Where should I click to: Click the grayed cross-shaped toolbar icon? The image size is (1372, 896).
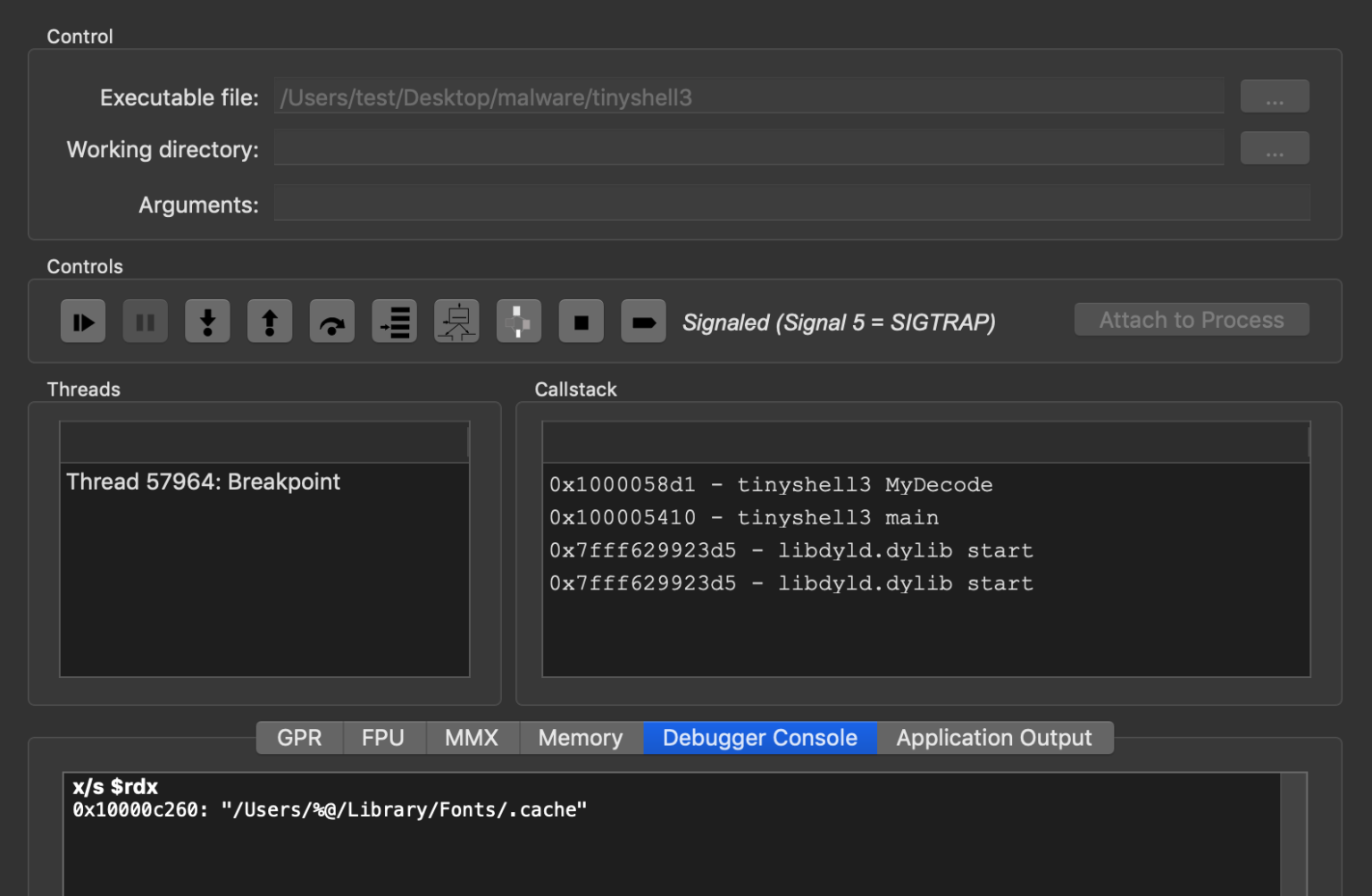tap(519, 322)
